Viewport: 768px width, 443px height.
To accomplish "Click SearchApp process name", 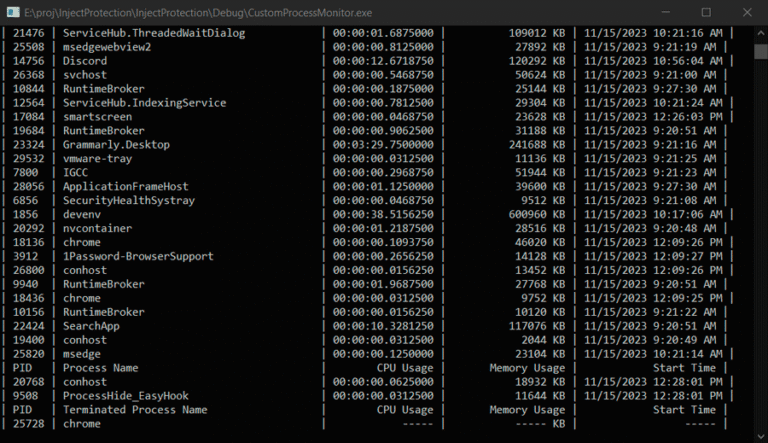I will (91, 326).
